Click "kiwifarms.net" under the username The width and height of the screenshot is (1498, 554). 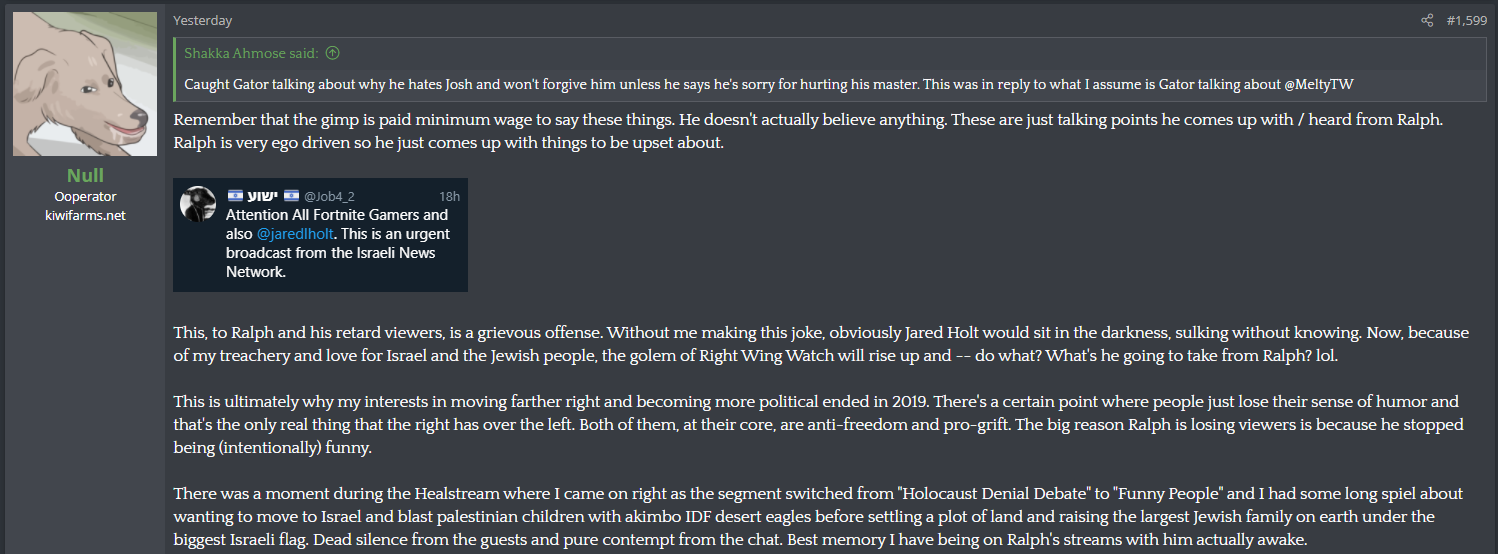coord(85,215)
